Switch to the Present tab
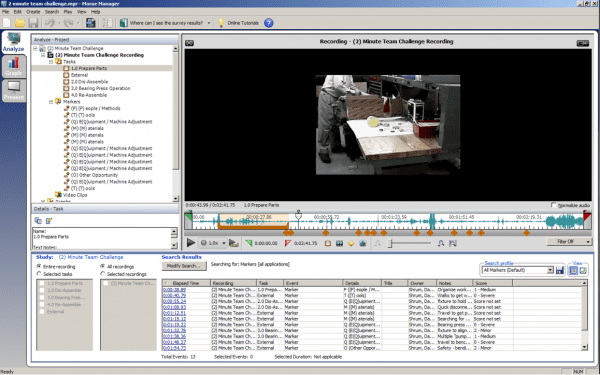The height and width of the screenshot is (375, 600). point(14,91)
